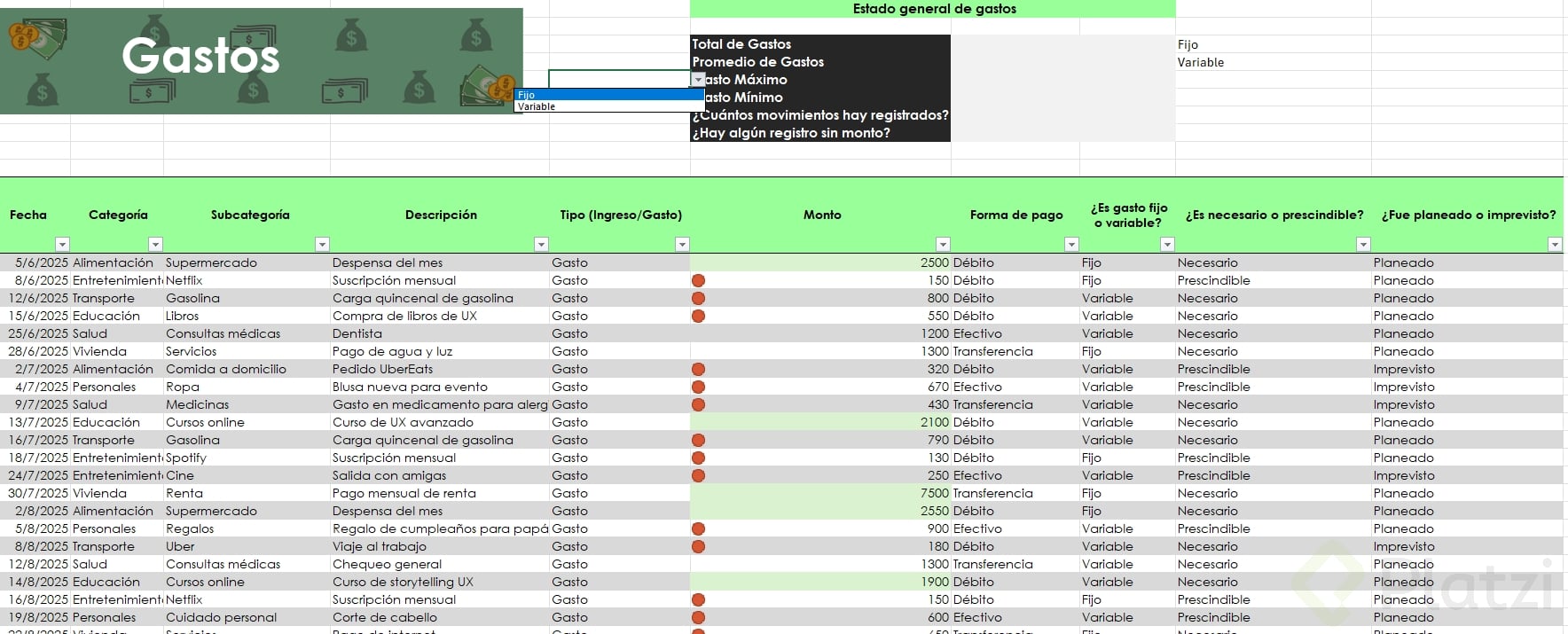Select the Chequeo general description cell
Screen dimensions: 1568x634
[440, 564]
